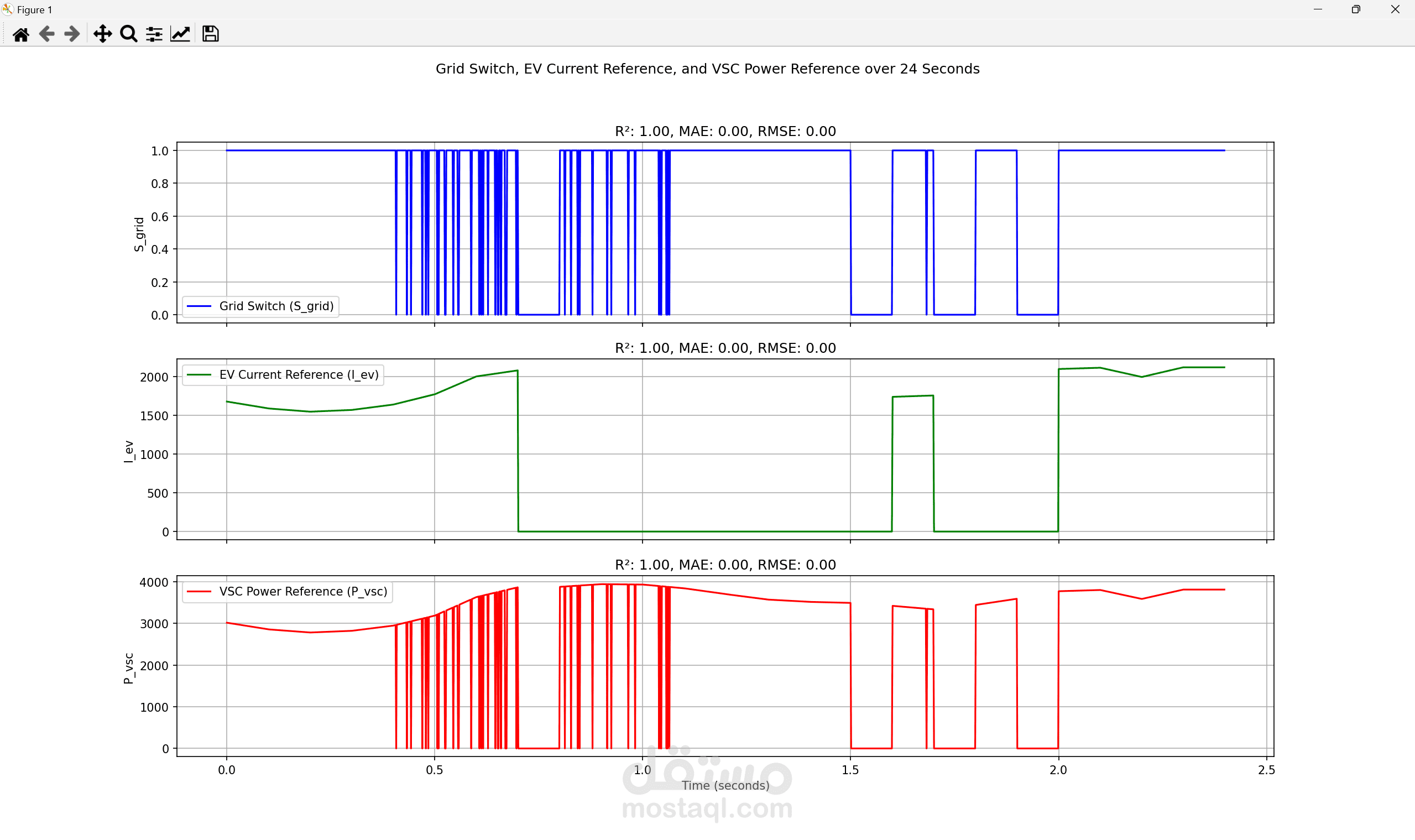Image resolution: width=1415 pixels, height=840 pixels.
Task: Click the Figure 1 window app icon
Action: point(8,9)
